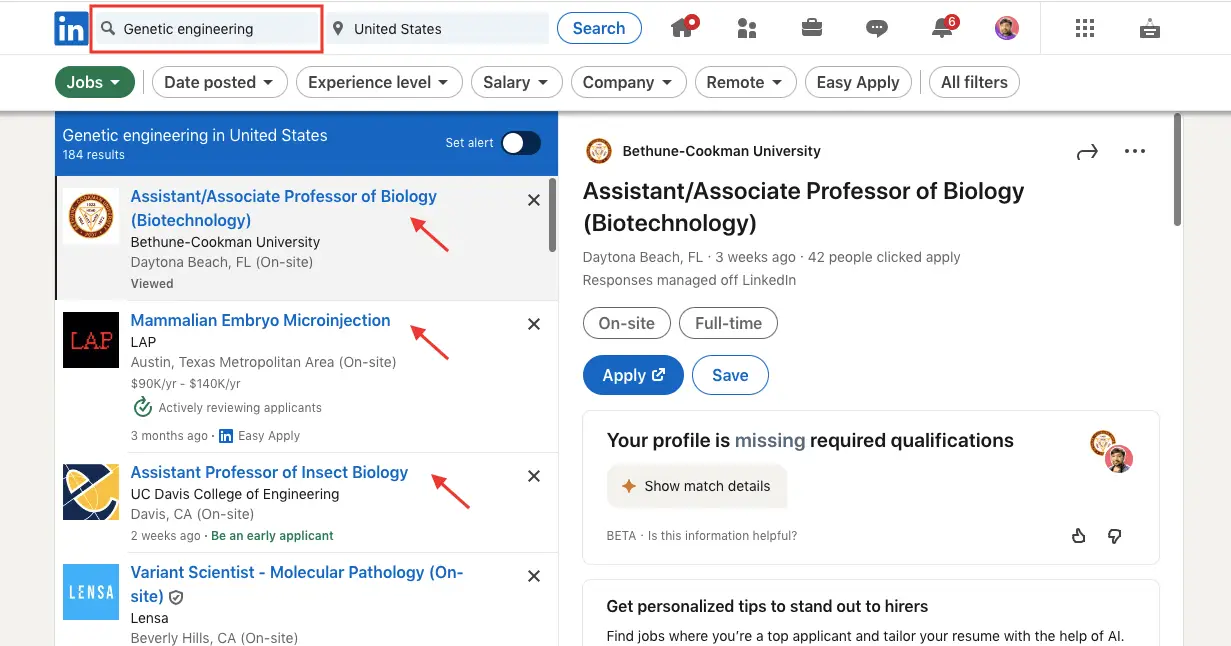
Task: Click the UC Davis College of Engineering logo
Action: coord(91,492)
